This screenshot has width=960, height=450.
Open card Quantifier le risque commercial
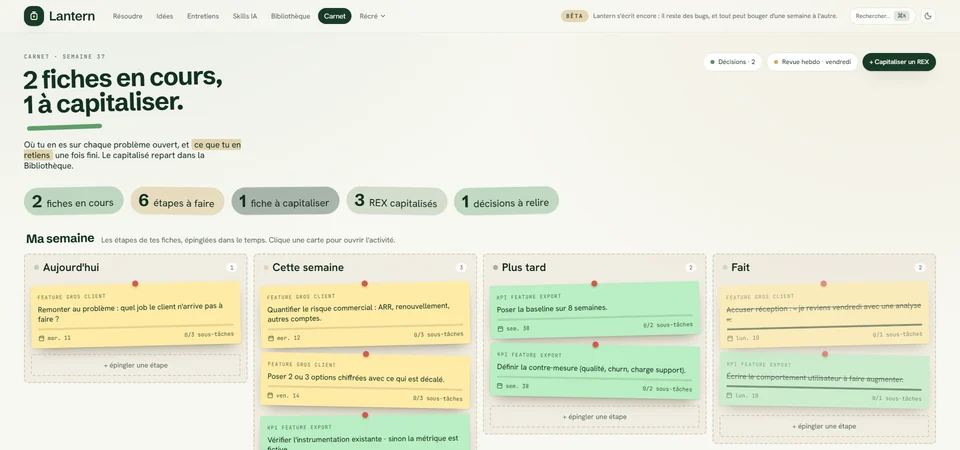coord(365,315)
